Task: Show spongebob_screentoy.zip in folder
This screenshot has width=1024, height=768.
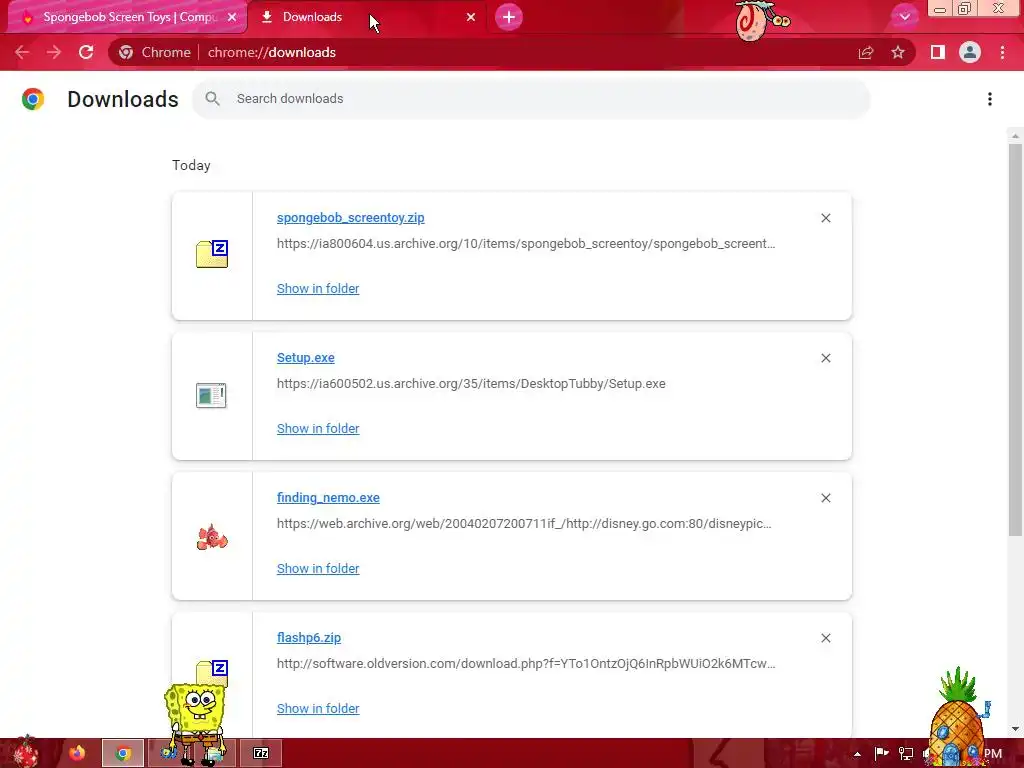Action: pos(318,289)
